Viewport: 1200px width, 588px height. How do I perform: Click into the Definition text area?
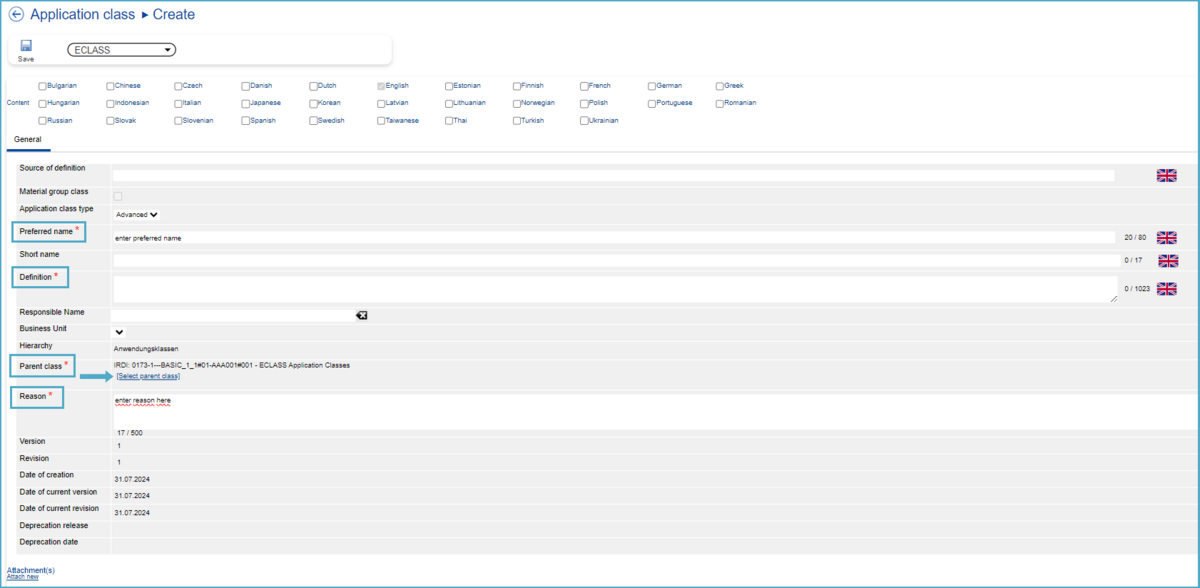[614, 289]
